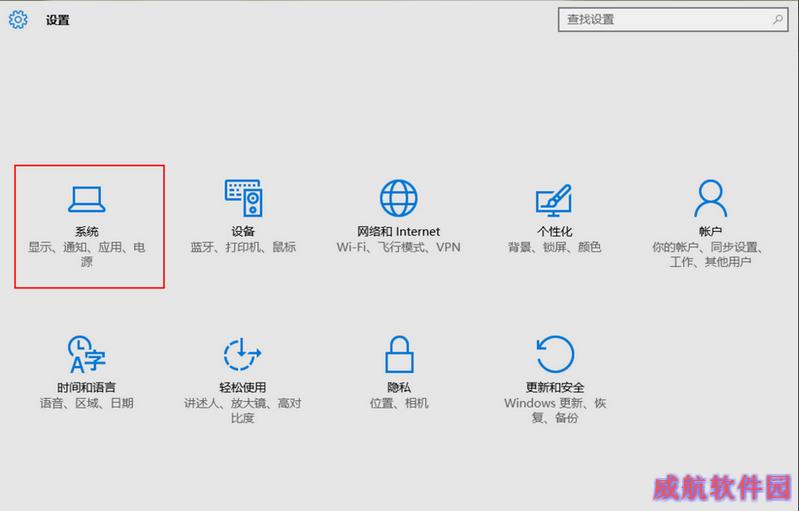Click the 更新和安全 label text
This screenshot has width=799, height=511.
click(x=555, y=388)
